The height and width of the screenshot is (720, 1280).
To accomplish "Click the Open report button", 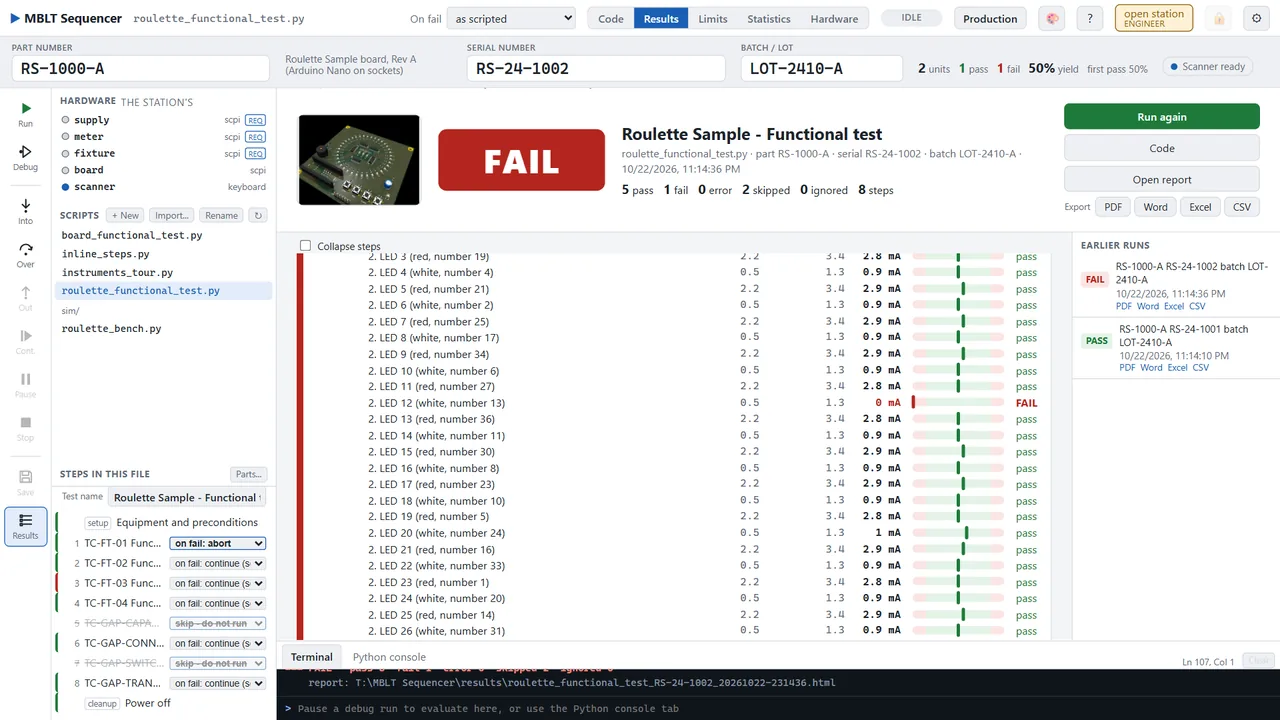I will [1162, 180].
